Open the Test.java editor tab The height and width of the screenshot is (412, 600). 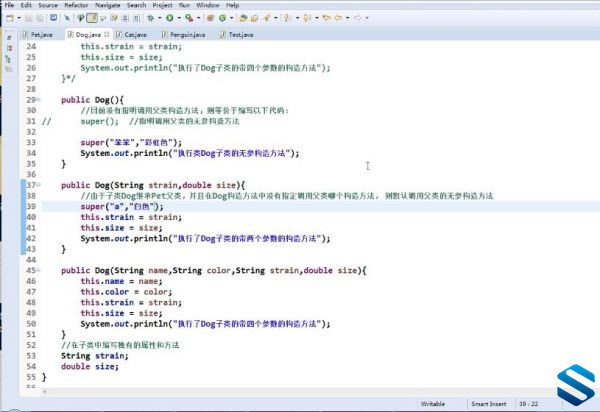click(x=236, y=34)
